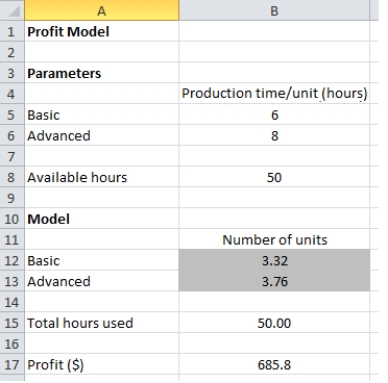
Task: Click the 'Parameters' heading cell
Action: click(x=101, y=73)
